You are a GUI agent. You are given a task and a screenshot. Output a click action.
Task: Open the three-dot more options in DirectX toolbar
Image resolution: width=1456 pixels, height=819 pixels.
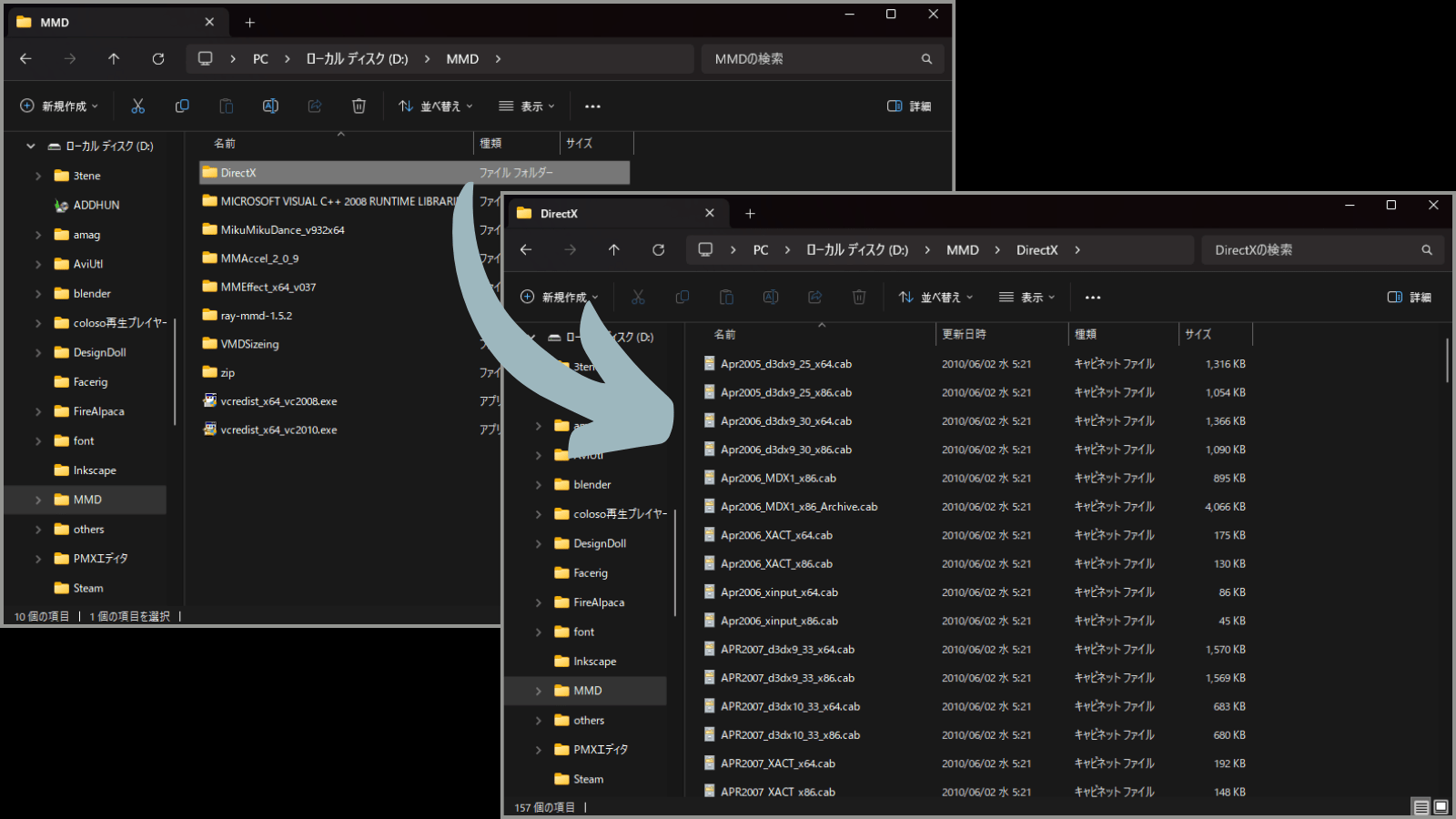(1093, 298)
